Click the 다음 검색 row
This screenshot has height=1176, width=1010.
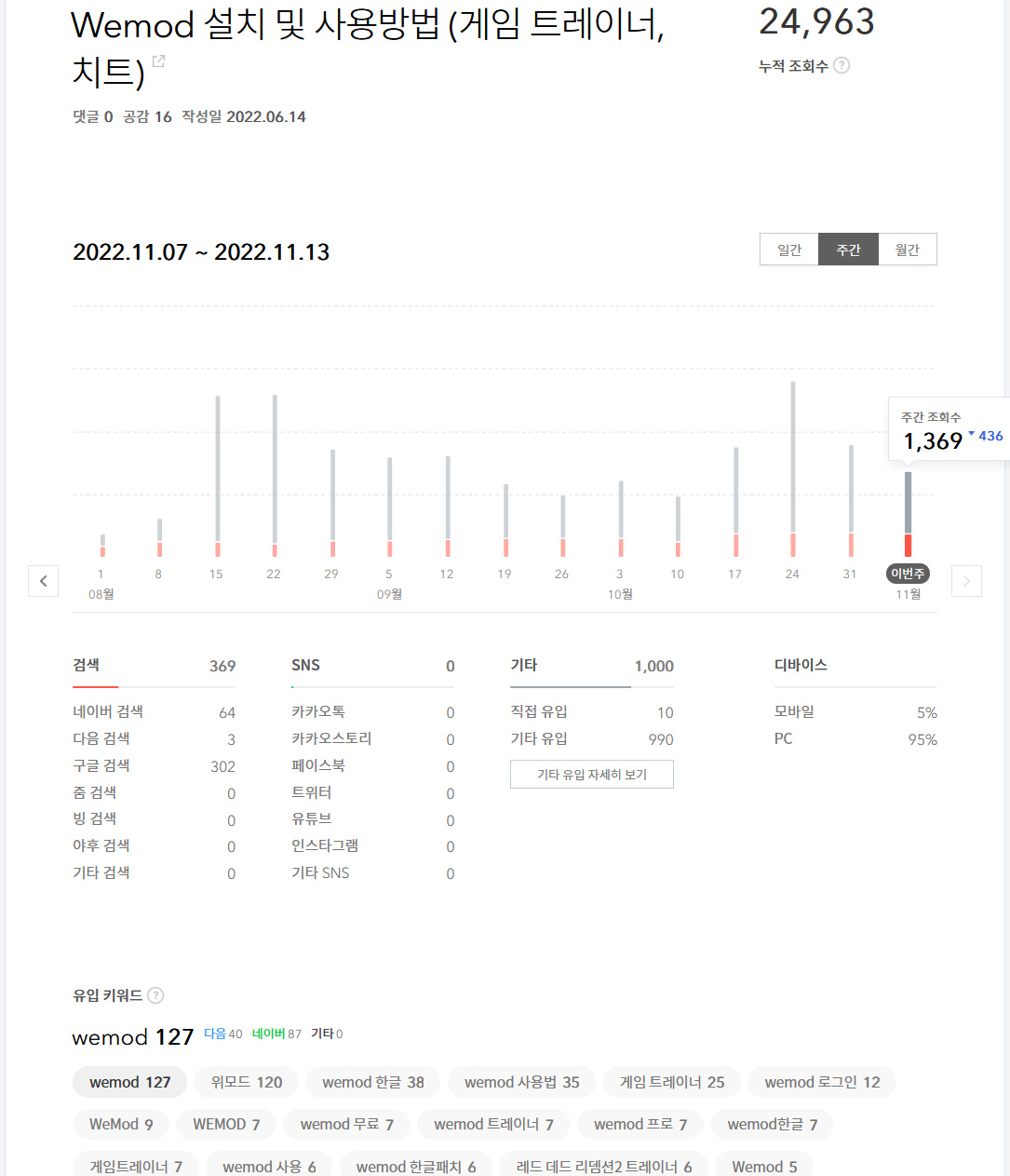click(x=155, y=739)
